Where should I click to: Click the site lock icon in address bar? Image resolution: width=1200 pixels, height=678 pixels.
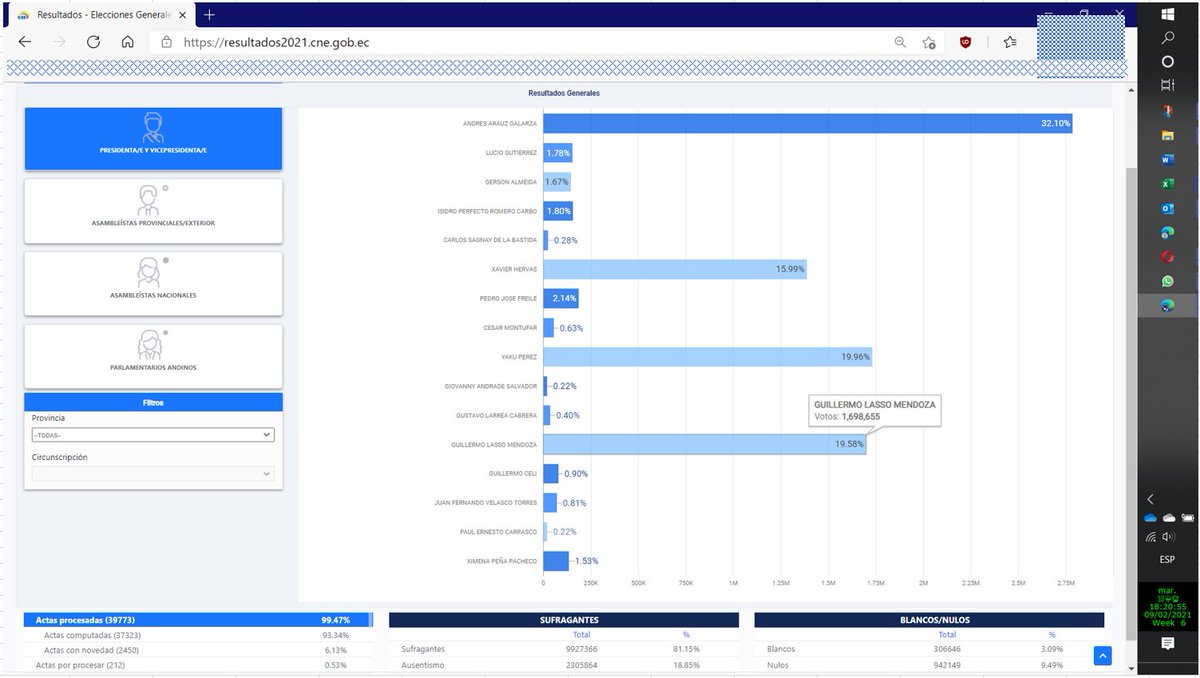[166, 42]
